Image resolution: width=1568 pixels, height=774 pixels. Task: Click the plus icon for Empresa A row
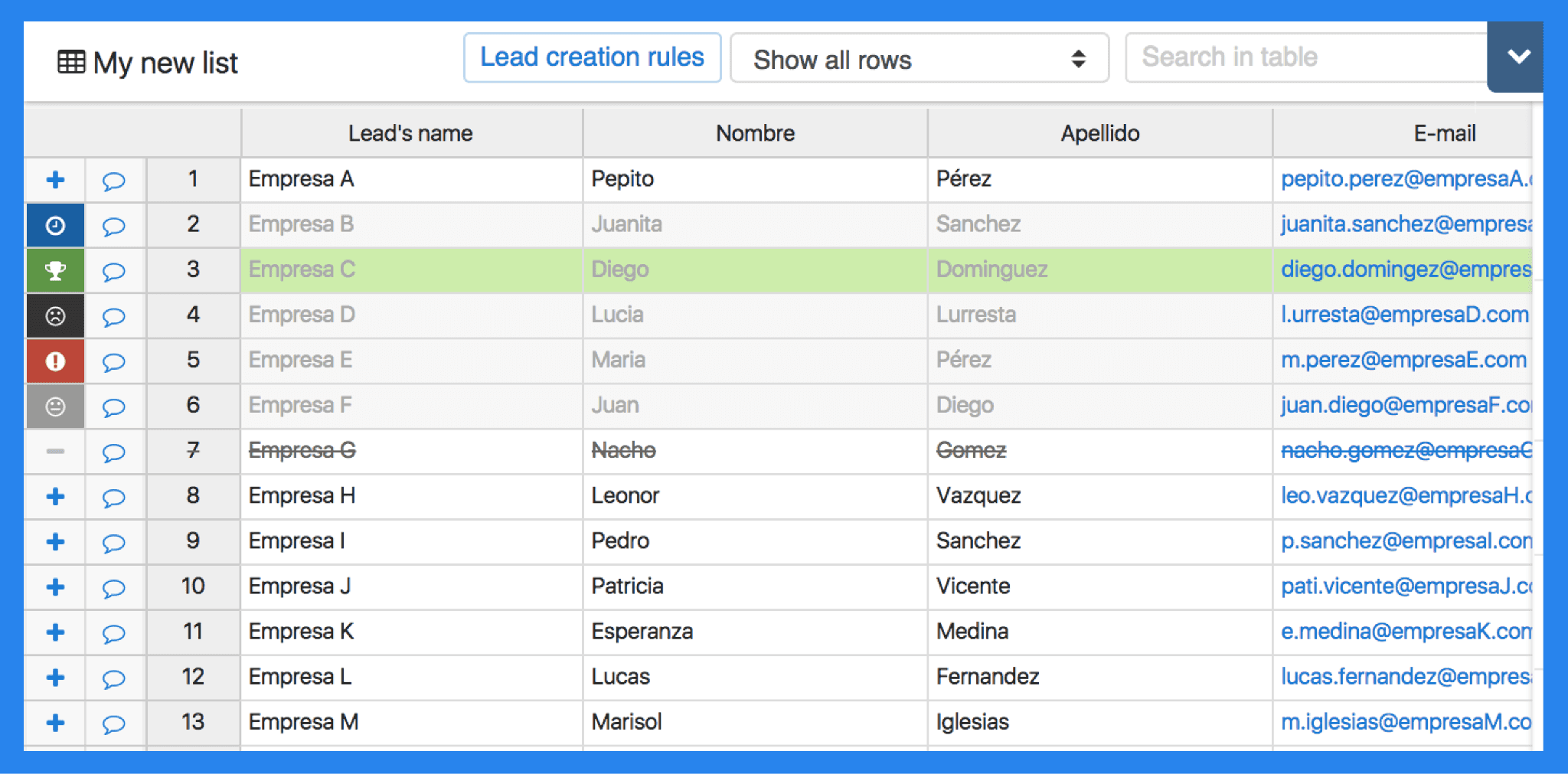pos(55,180)
